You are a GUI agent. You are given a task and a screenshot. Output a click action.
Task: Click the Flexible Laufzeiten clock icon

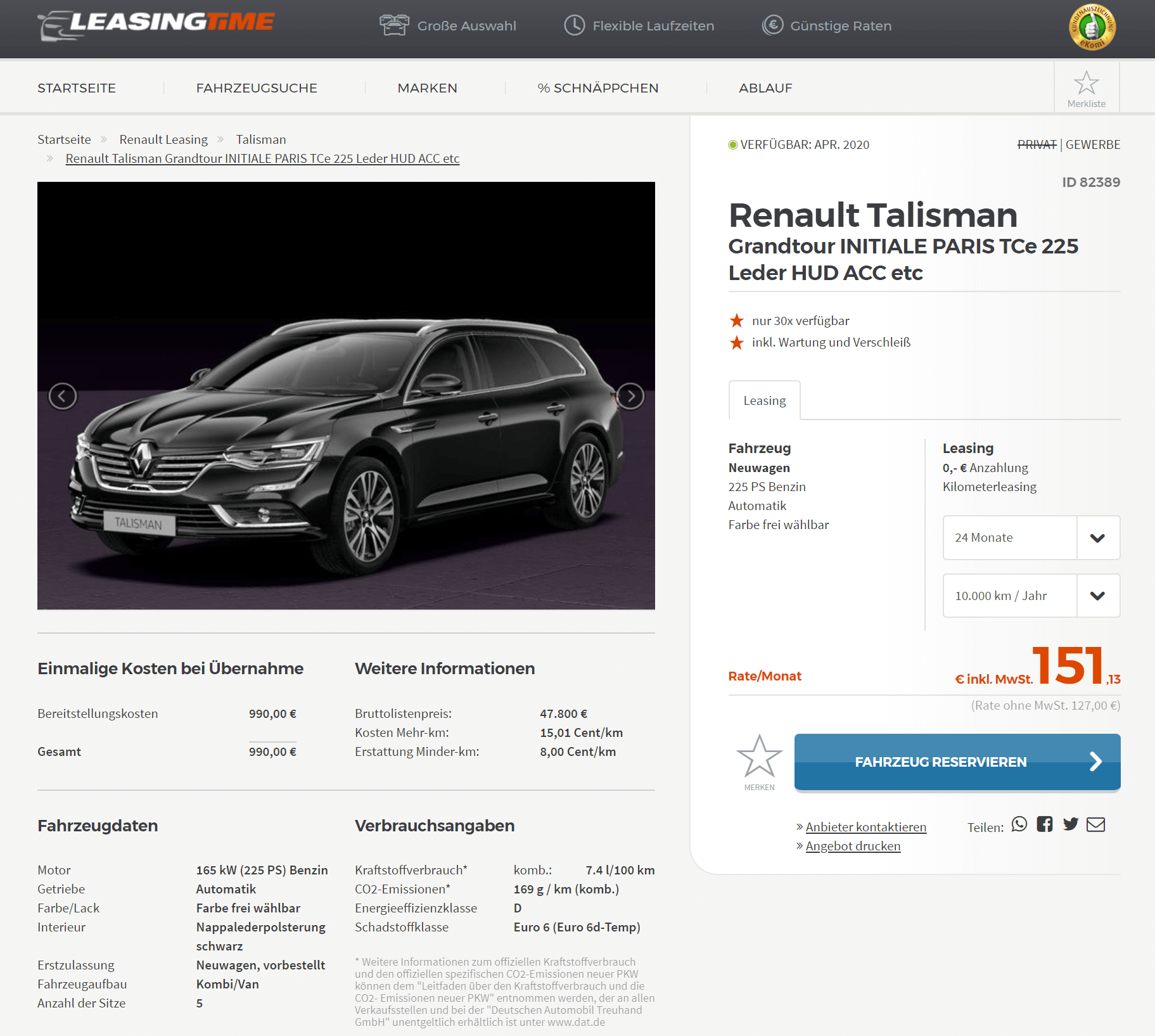pos(575,25)
